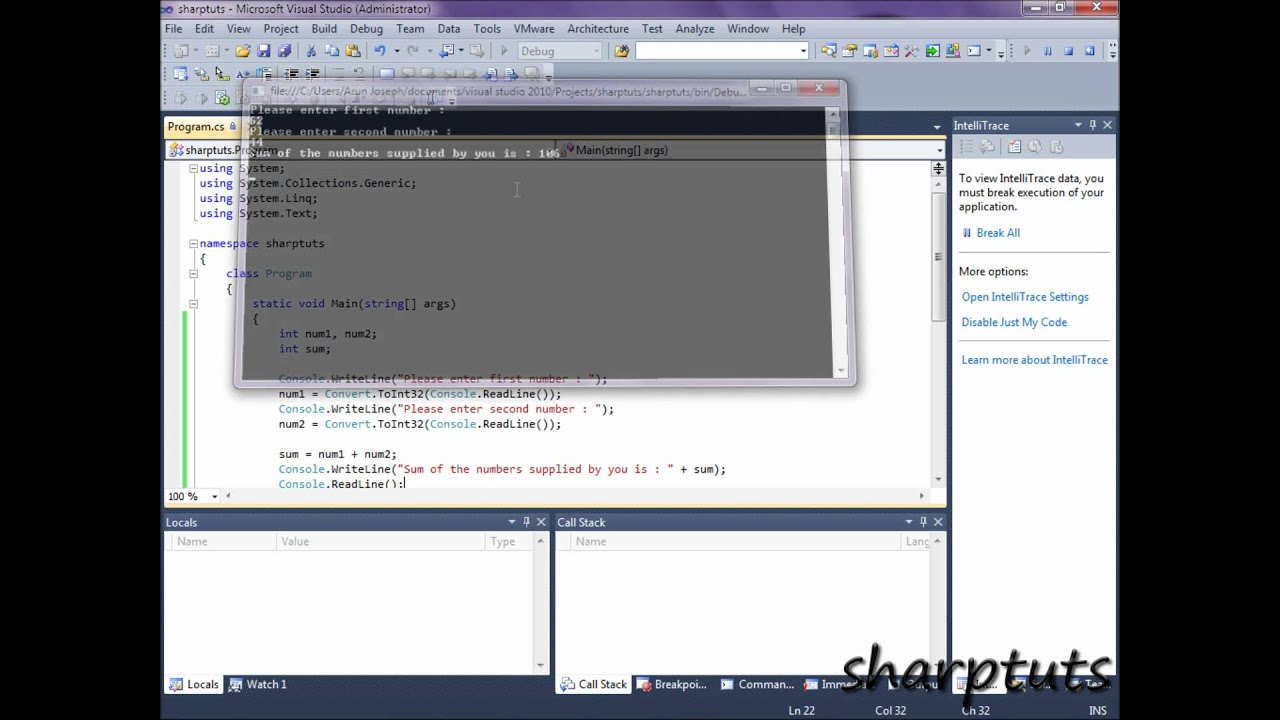Click the Decrease Indent icon
The height and width of the screenshot is (720, 1280).
coord(291,74)
